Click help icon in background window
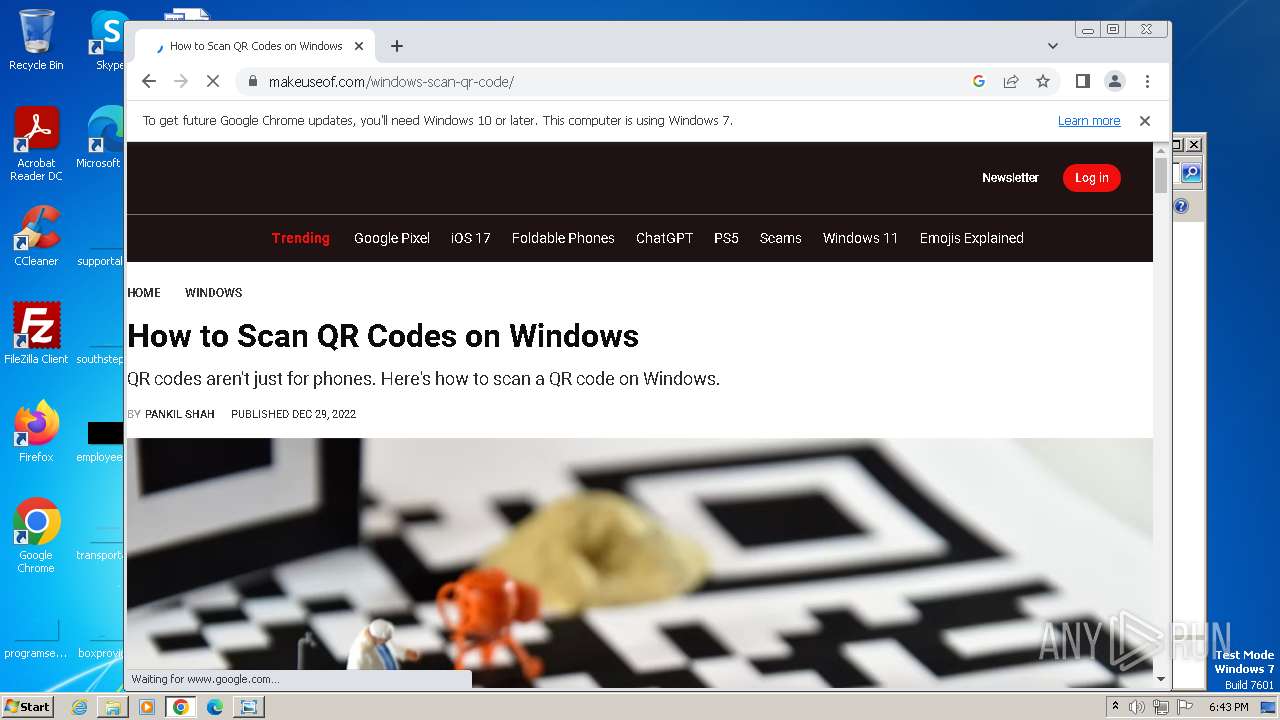Image resolution: width=1280 pixels, height=720 pixels. tap(1181, 207)
